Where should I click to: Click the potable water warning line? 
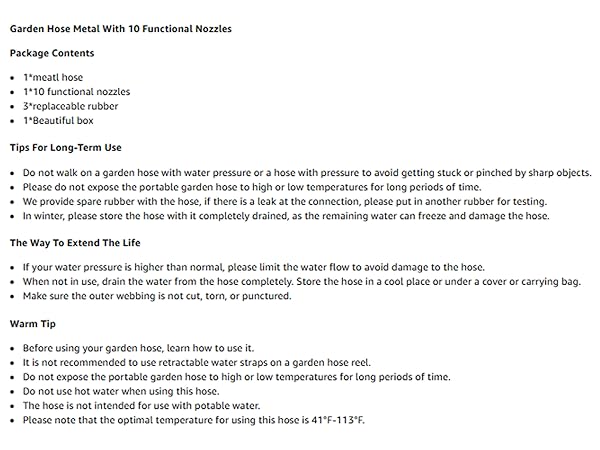(141, 406)
